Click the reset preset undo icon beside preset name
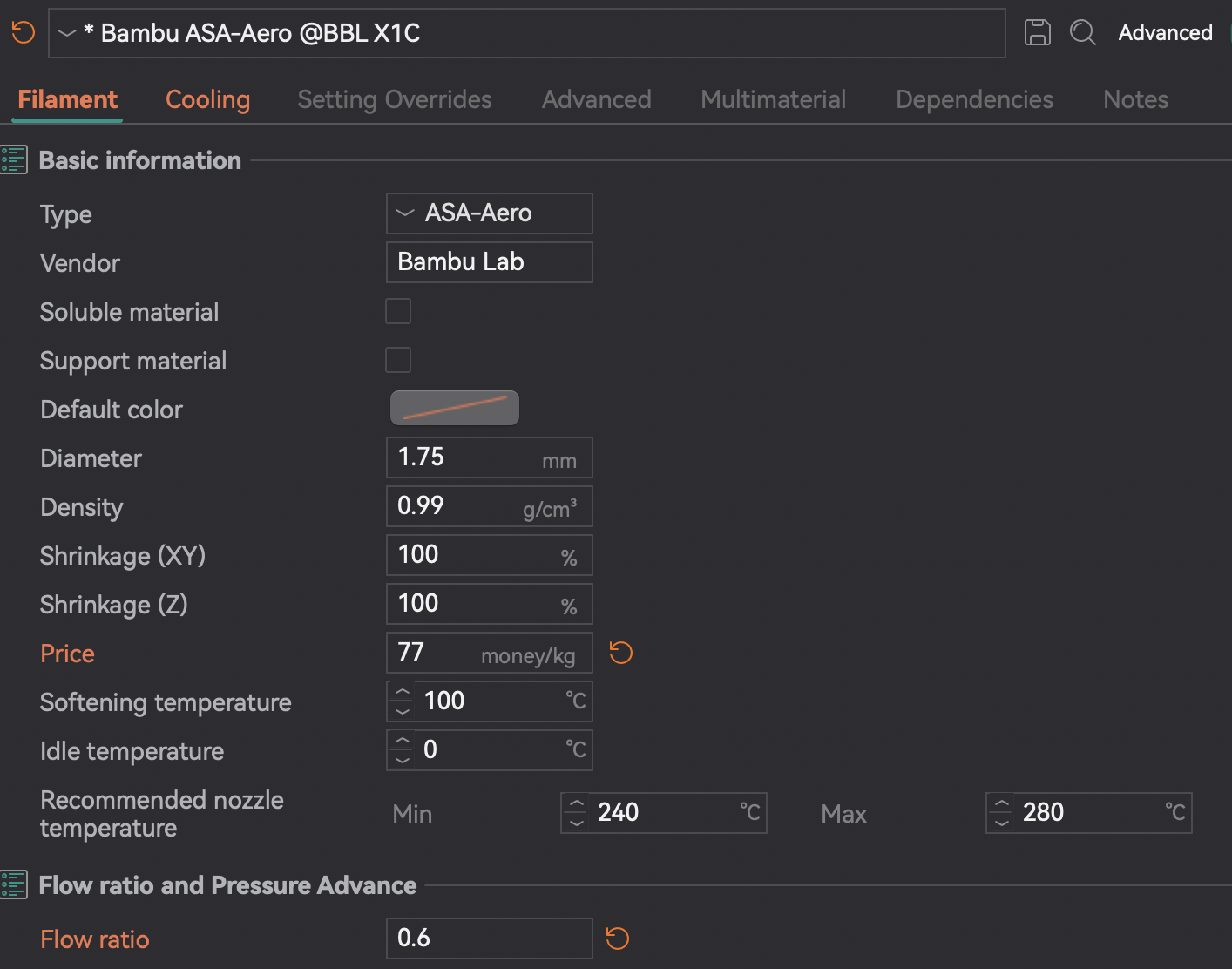This screenshot has width=1232, height=969. click(x=23, y=33)
